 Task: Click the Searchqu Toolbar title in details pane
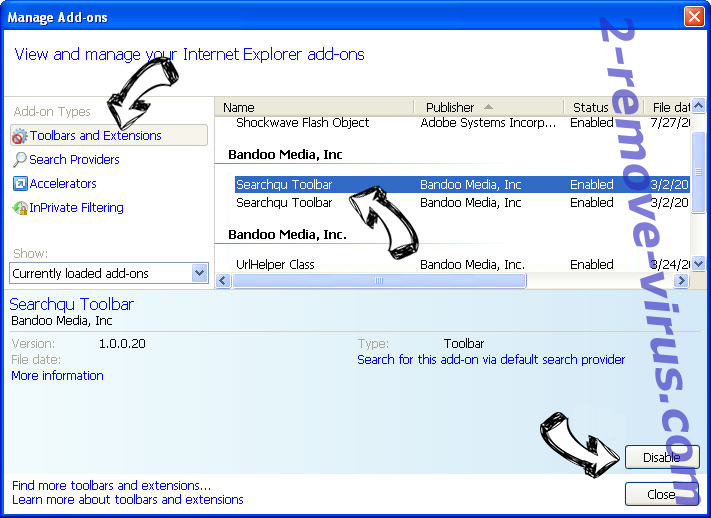72,304
